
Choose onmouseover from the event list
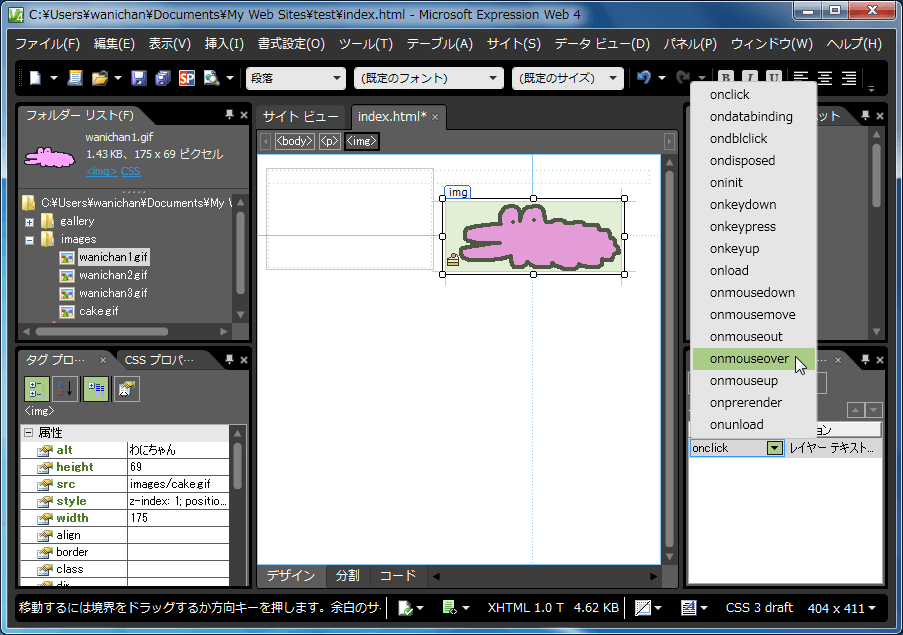pos(753,359)
